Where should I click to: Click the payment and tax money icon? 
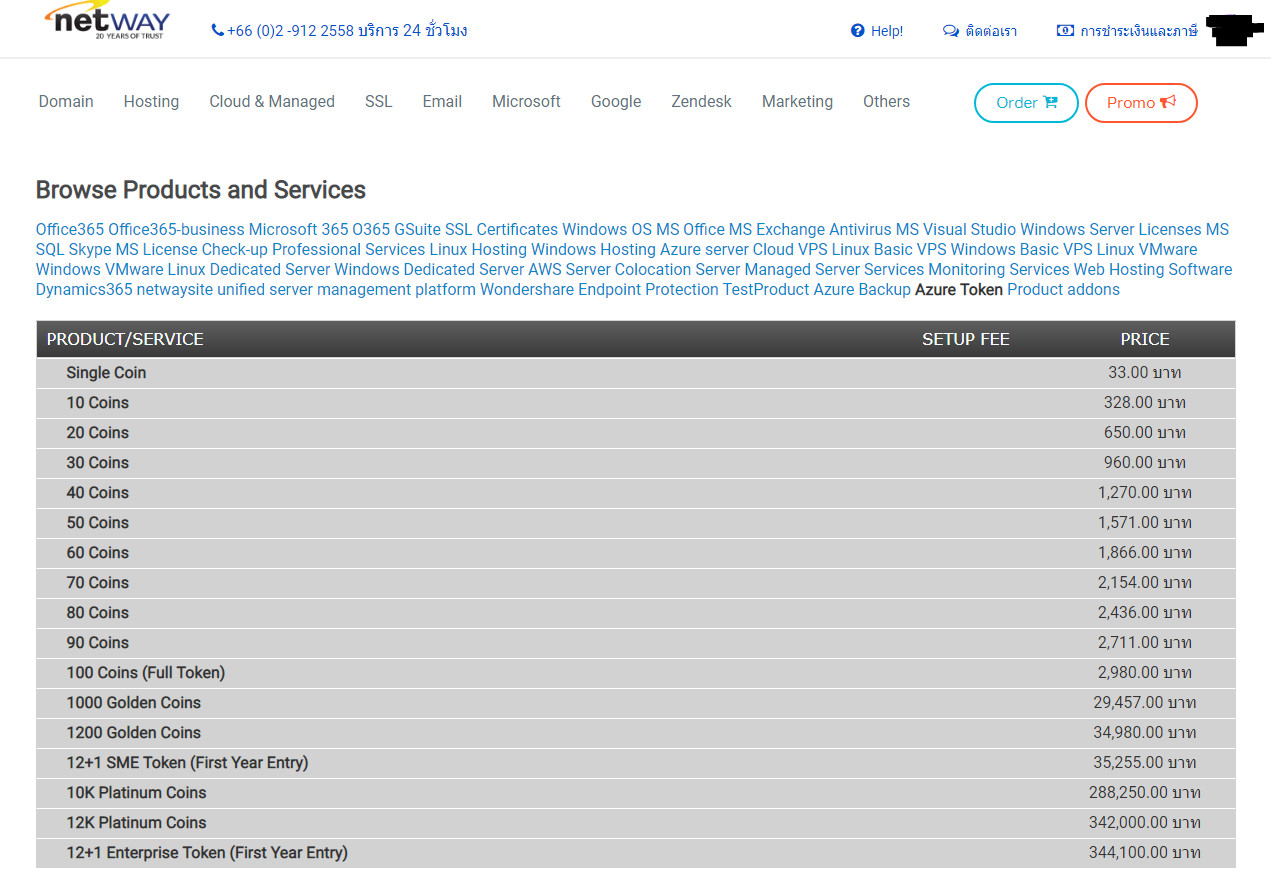pyautogui.click(x=1065, y=31)
